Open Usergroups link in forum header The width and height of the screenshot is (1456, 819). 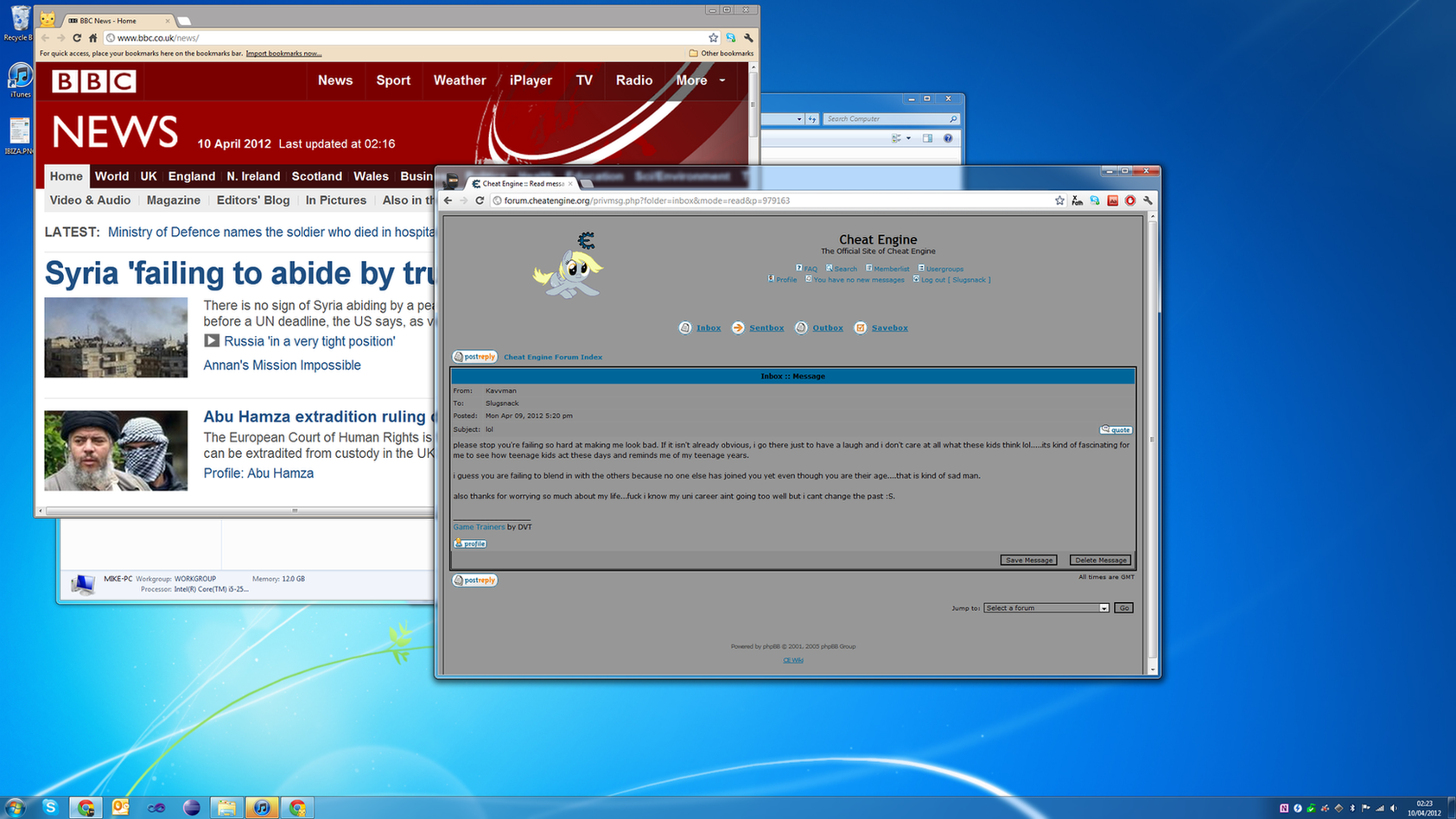coord(944,269)
